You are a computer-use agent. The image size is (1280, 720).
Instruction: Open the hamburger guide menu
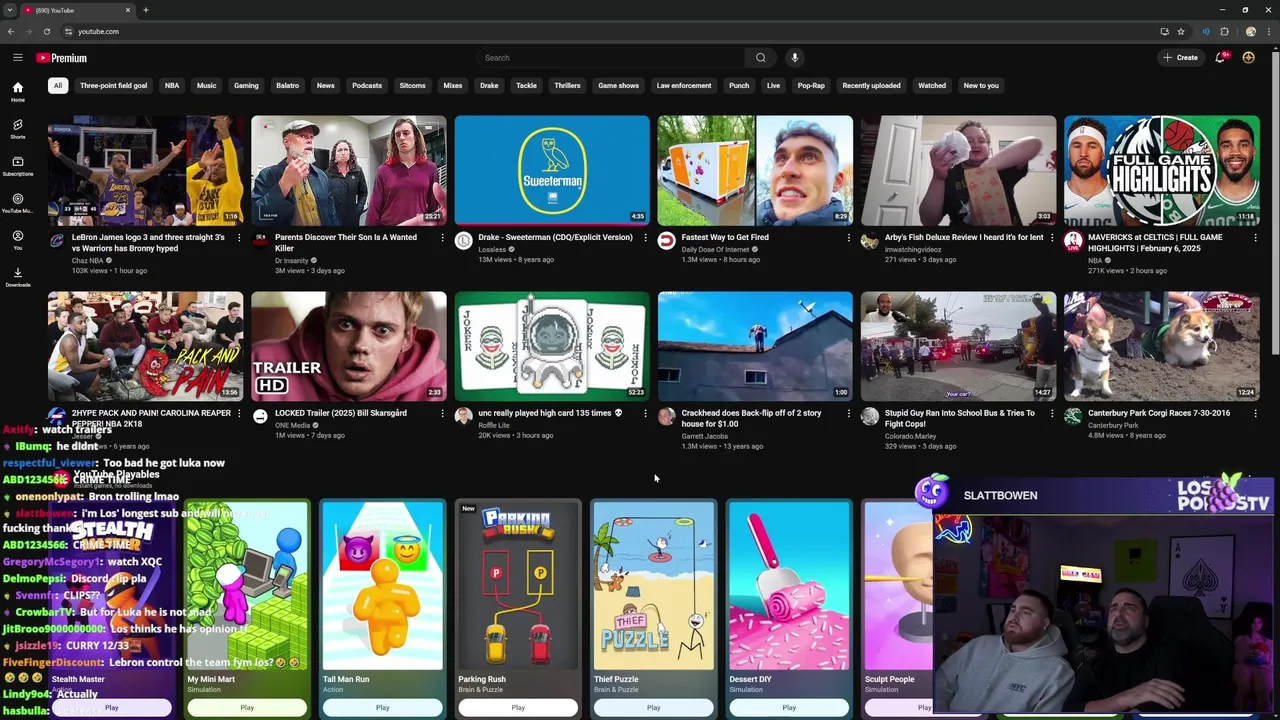[x=17, y=58]
